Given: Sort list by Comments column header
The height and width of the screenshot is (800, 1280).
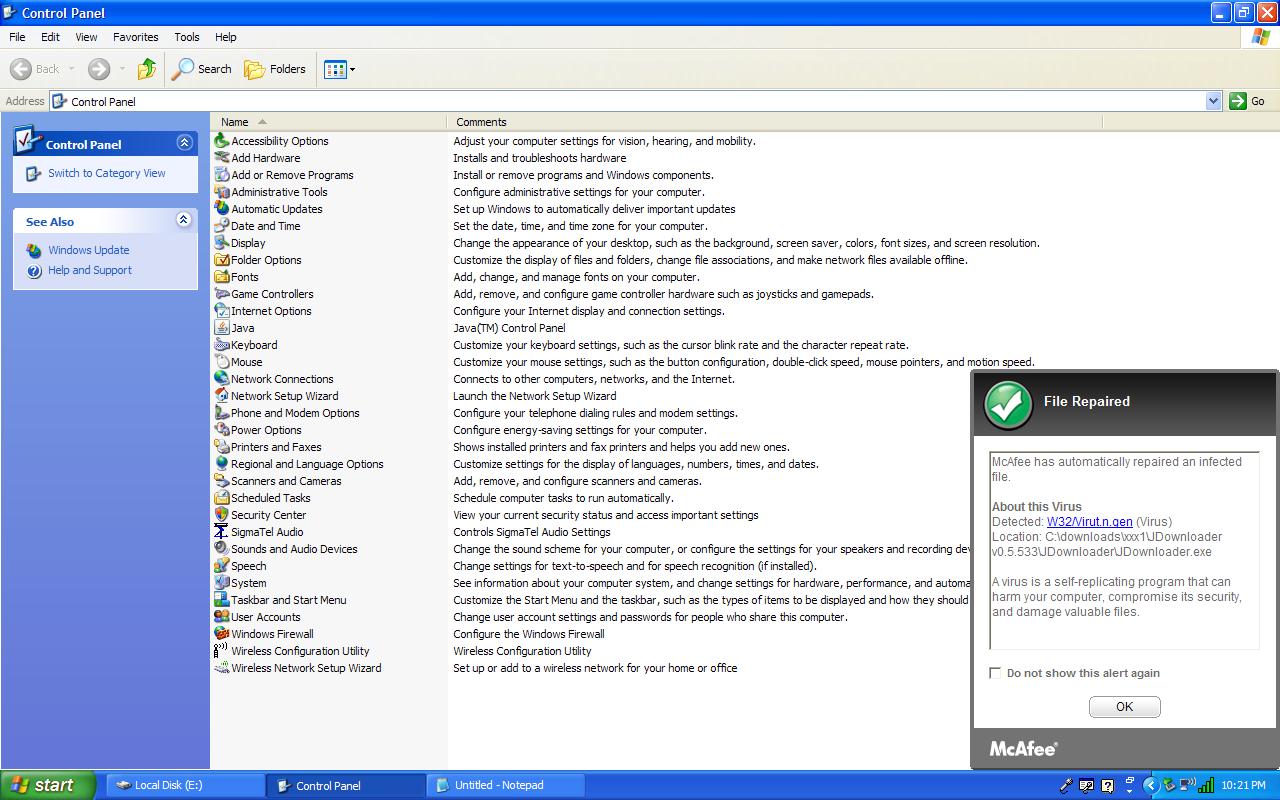Looking at the screenshot, I should 774,122.
